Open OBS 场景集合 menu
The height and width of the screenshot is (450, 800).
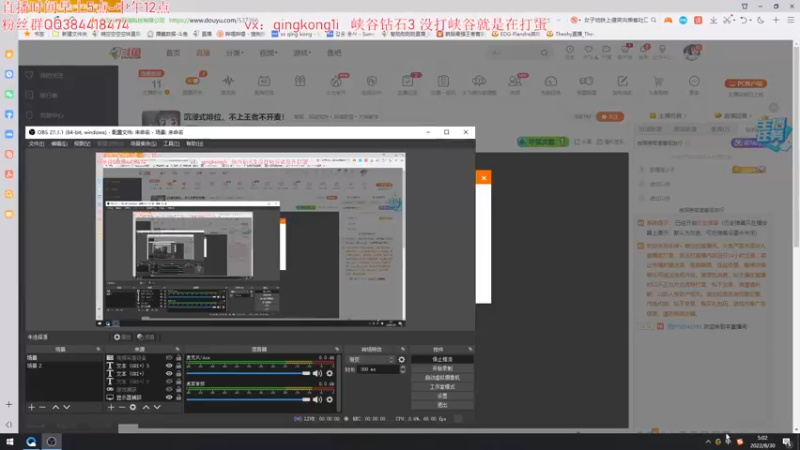[x=143, y=144]
